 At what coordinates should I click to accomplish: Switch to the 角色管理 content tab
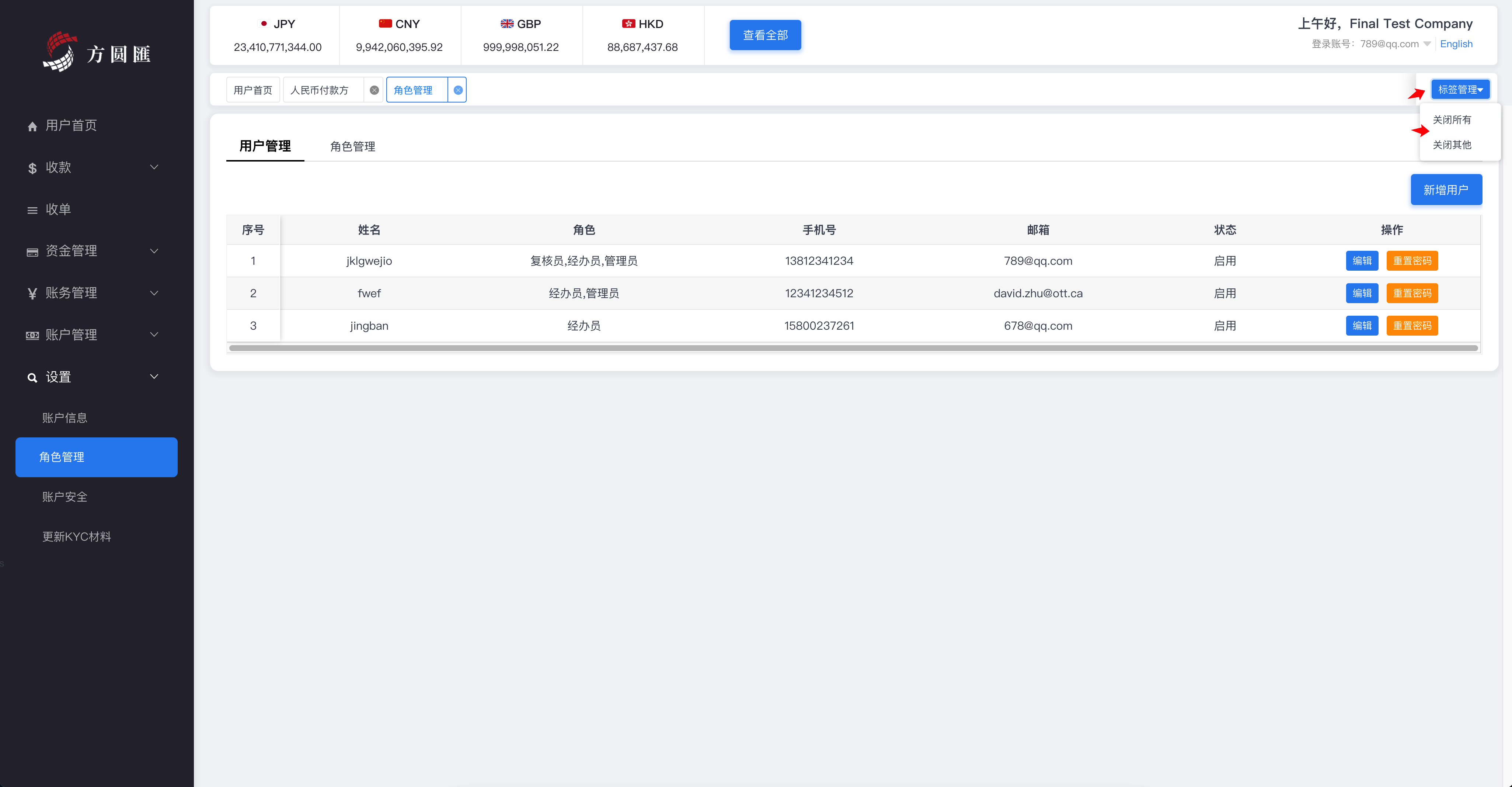coord(352,146)
